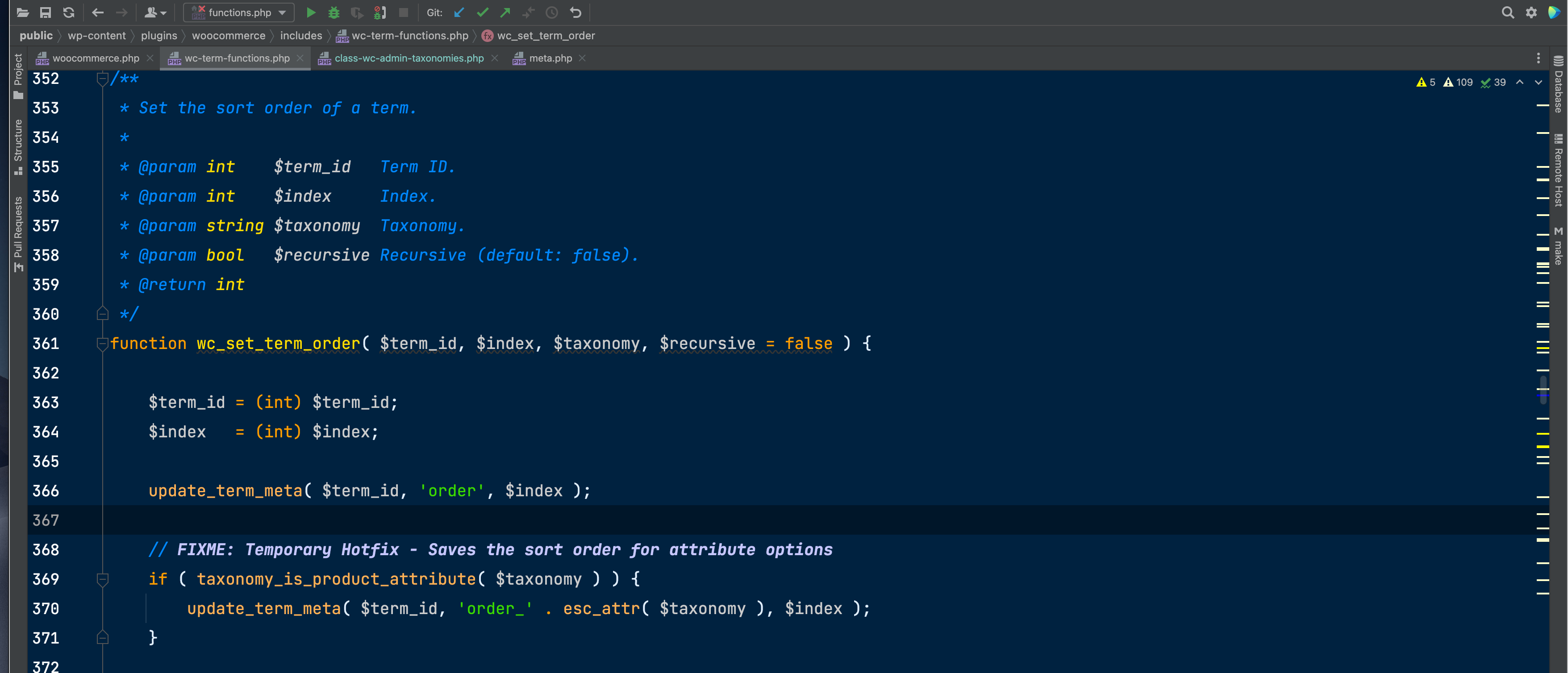The image size is (1568, 673).
Task: Roll back changes with the undo Git icon
Action: coord(575,12)
